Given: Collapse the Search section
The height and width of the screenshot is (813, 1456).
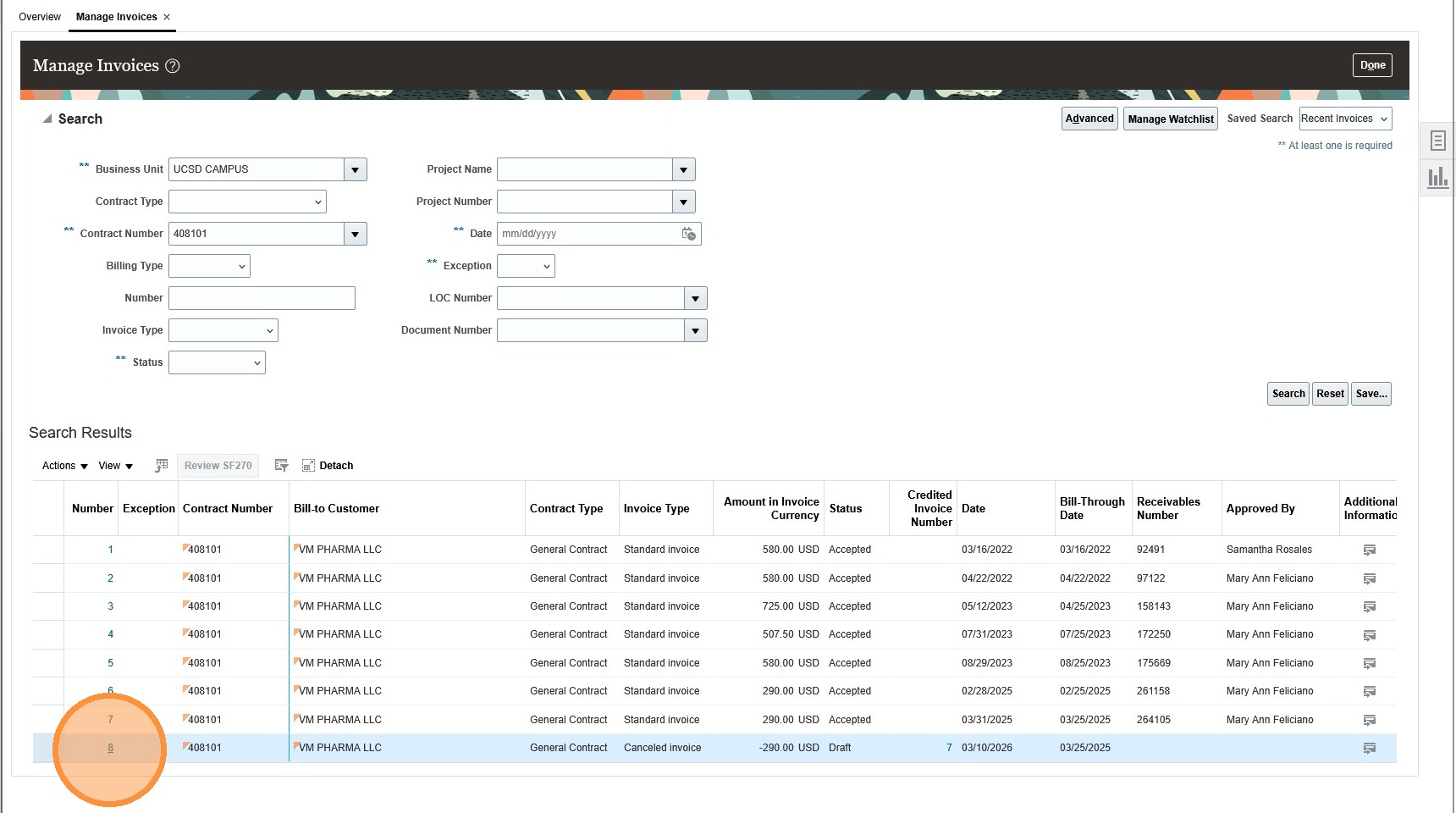Looking at the screenshot, I should click(47, 119).
